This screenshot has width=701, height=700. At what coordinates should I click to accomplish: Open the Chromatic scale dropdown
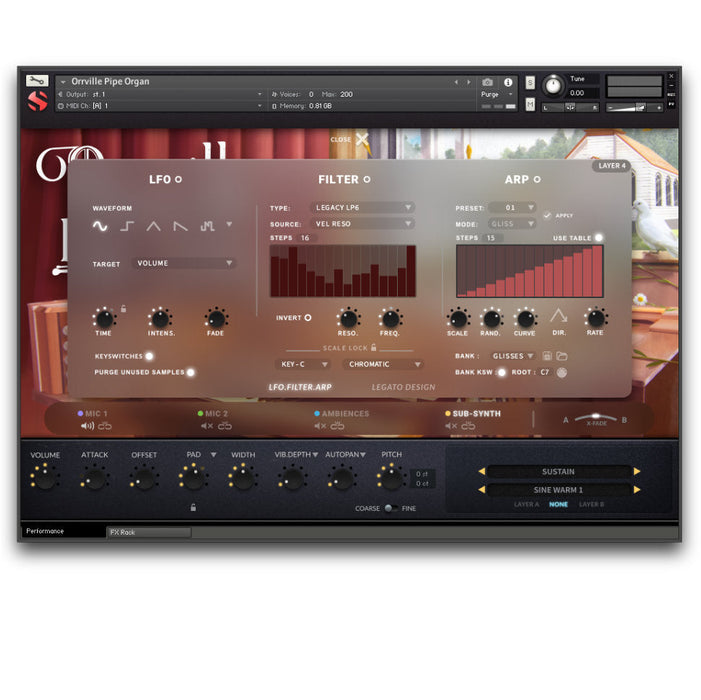click(384, 365)
